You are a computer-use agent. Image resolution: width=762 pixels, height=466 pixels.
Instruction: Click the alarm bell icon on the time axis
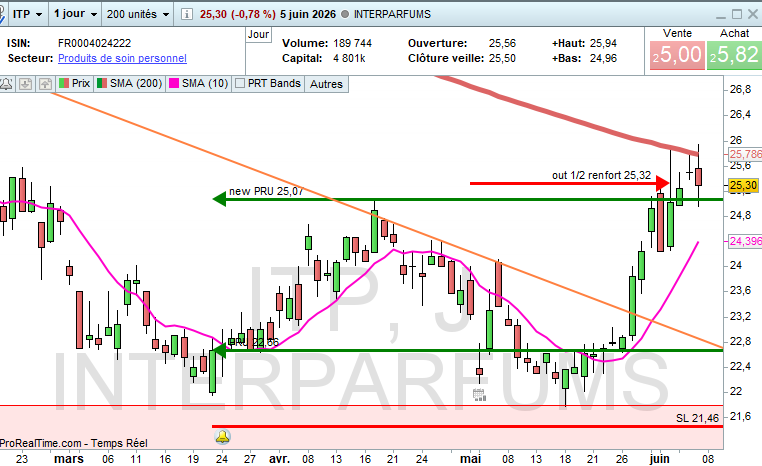click(223, 437)
